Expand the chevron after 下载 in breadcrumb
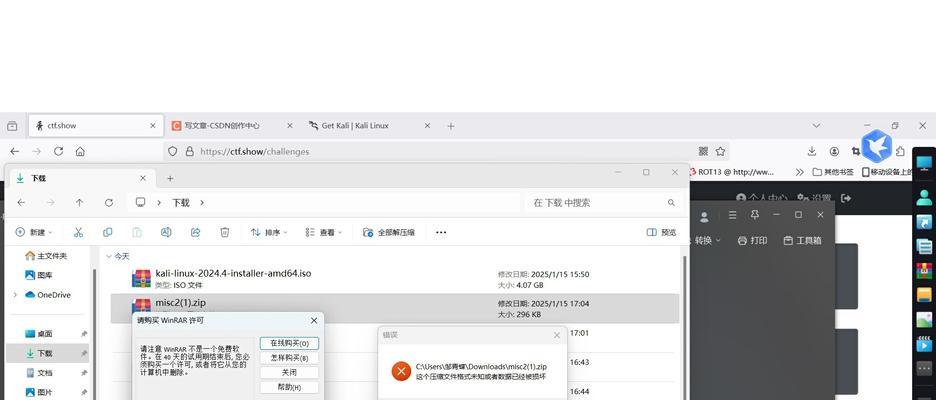The width and height of the screenshot is (936, 400). pyautogui.click(x=202, y=203)
